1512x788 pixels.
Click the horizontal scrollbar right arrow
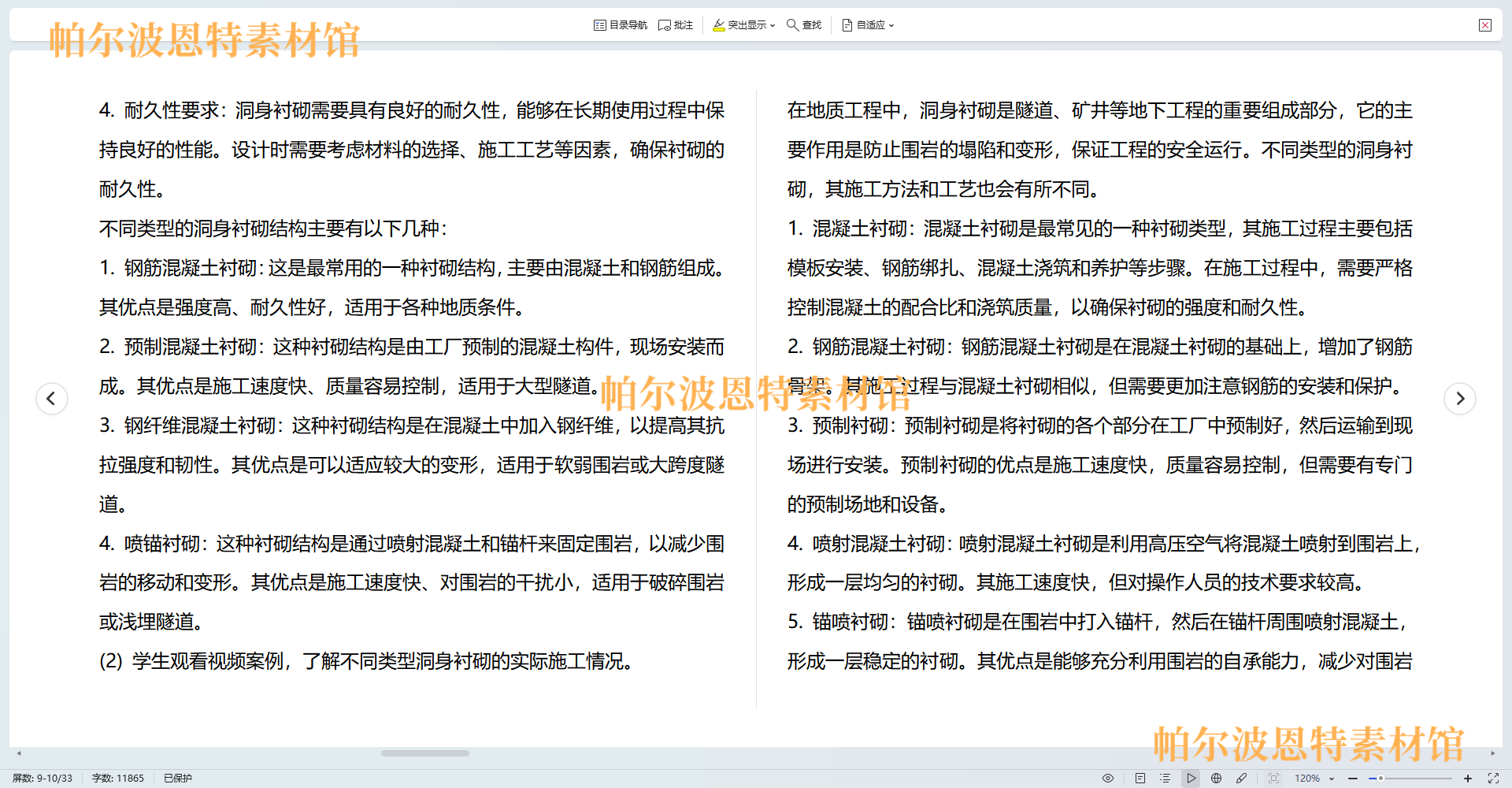click(x=1492, y=753)
